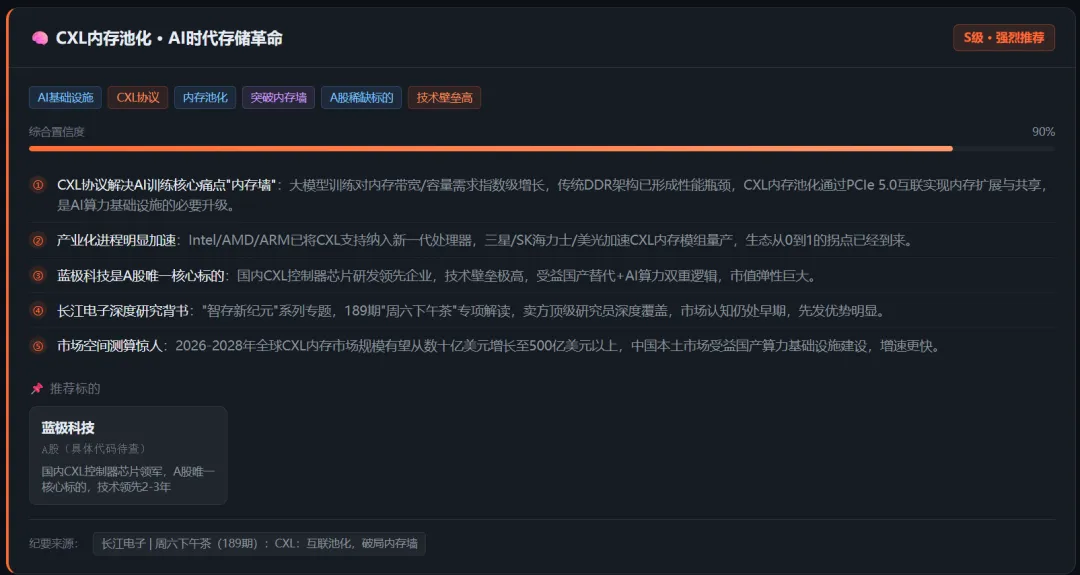Click the 推荐标的 section label
The image size is (1080, 575).
75,389
